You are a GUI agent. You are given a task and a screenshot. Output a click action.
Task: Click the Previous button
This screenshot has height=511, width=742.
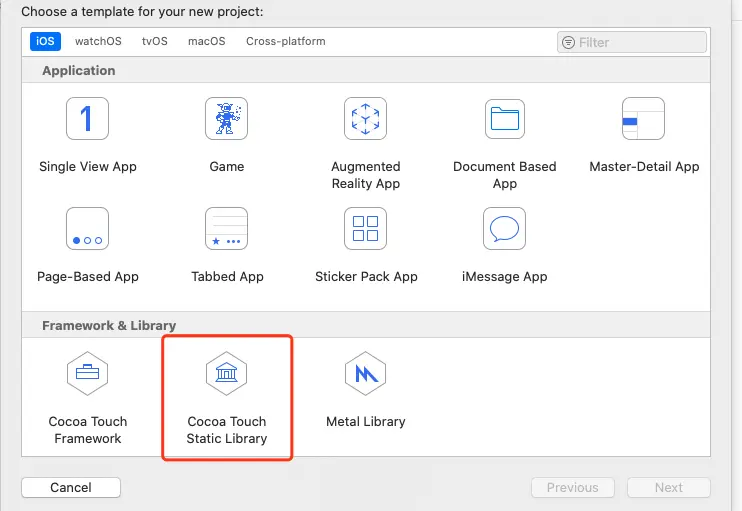(x=573, y=487)
